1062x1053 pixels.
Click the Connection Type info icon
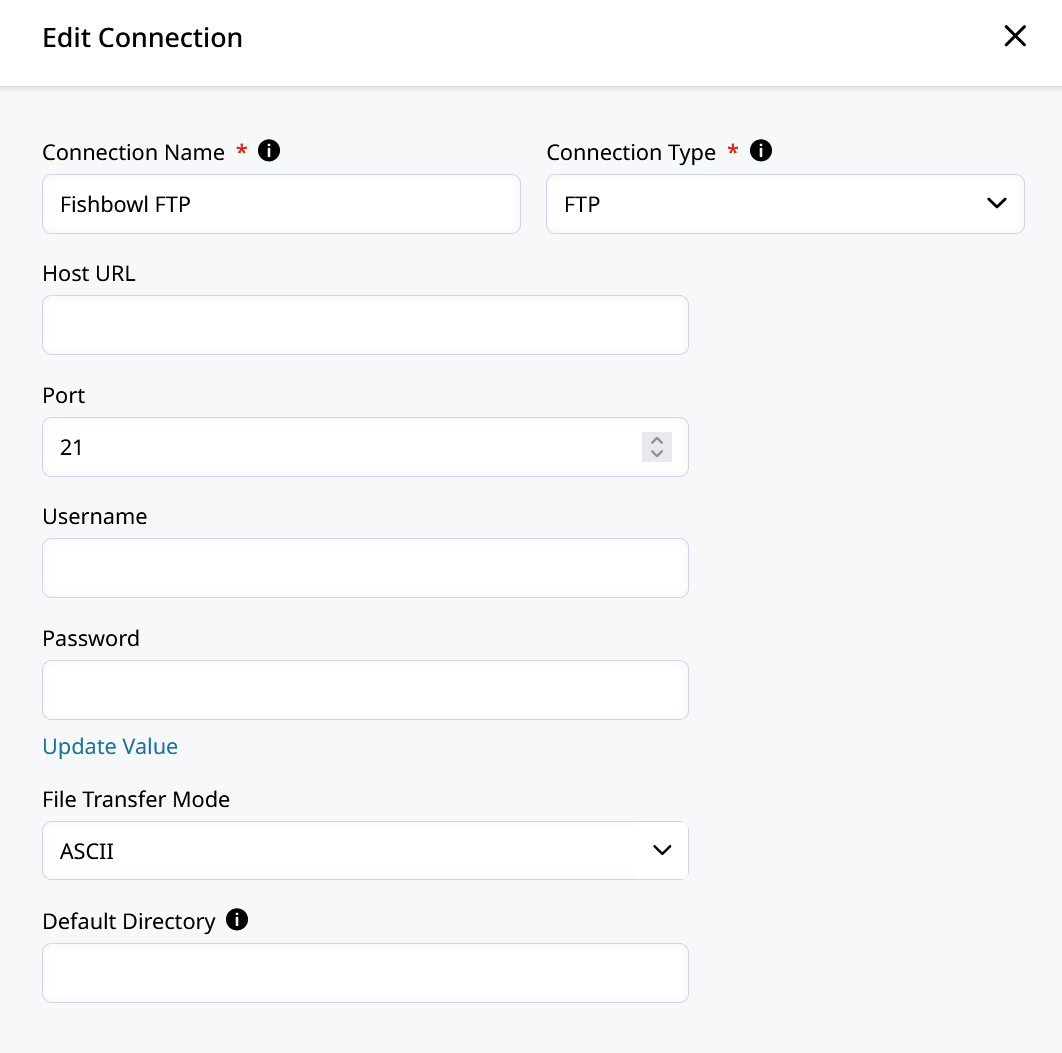tap(761, 151)
